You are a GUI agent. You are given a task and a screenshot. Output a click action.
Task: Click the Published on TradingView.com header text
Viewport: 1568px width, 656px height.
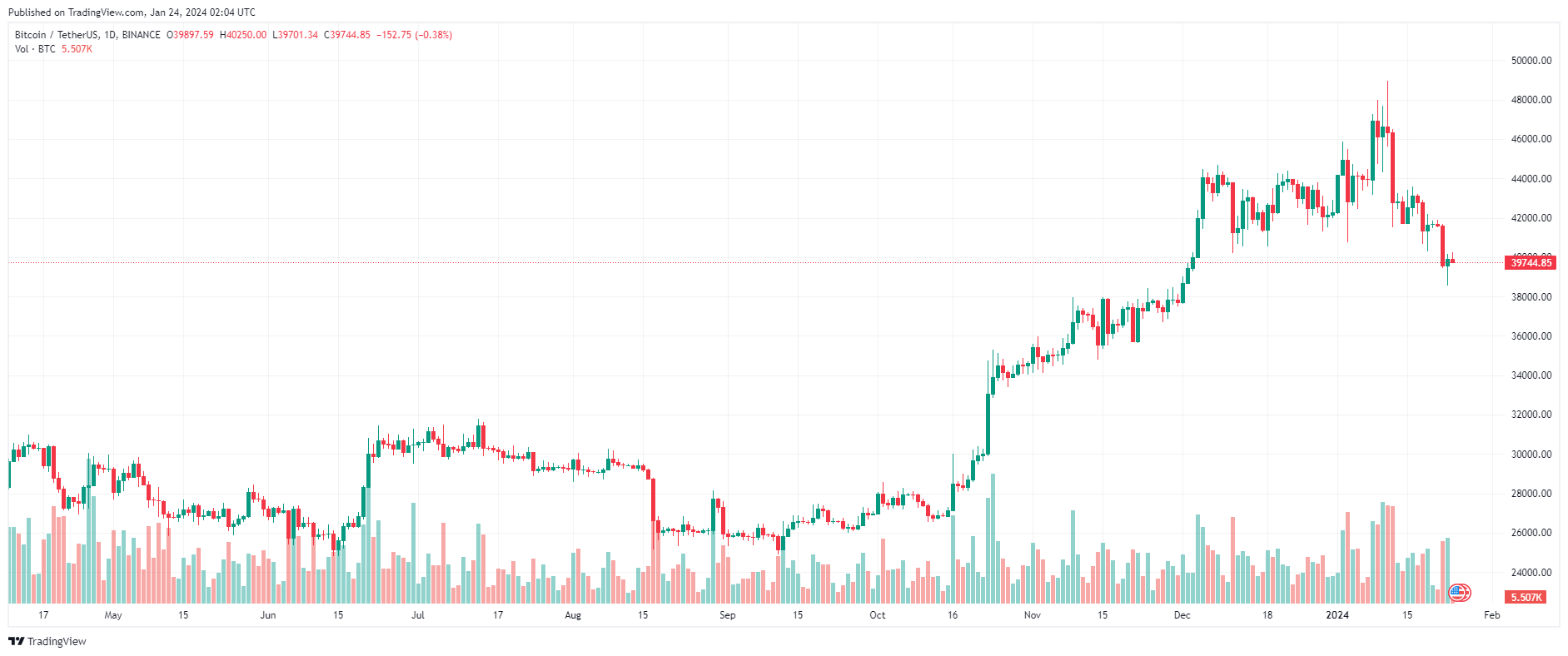(x=132, y=12)
